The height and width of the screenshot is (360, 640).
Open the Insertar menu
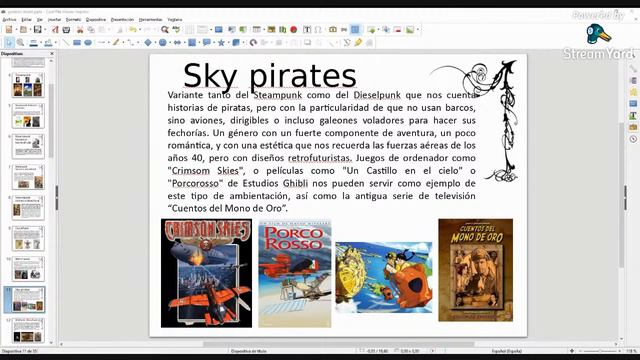pos(54,20)
